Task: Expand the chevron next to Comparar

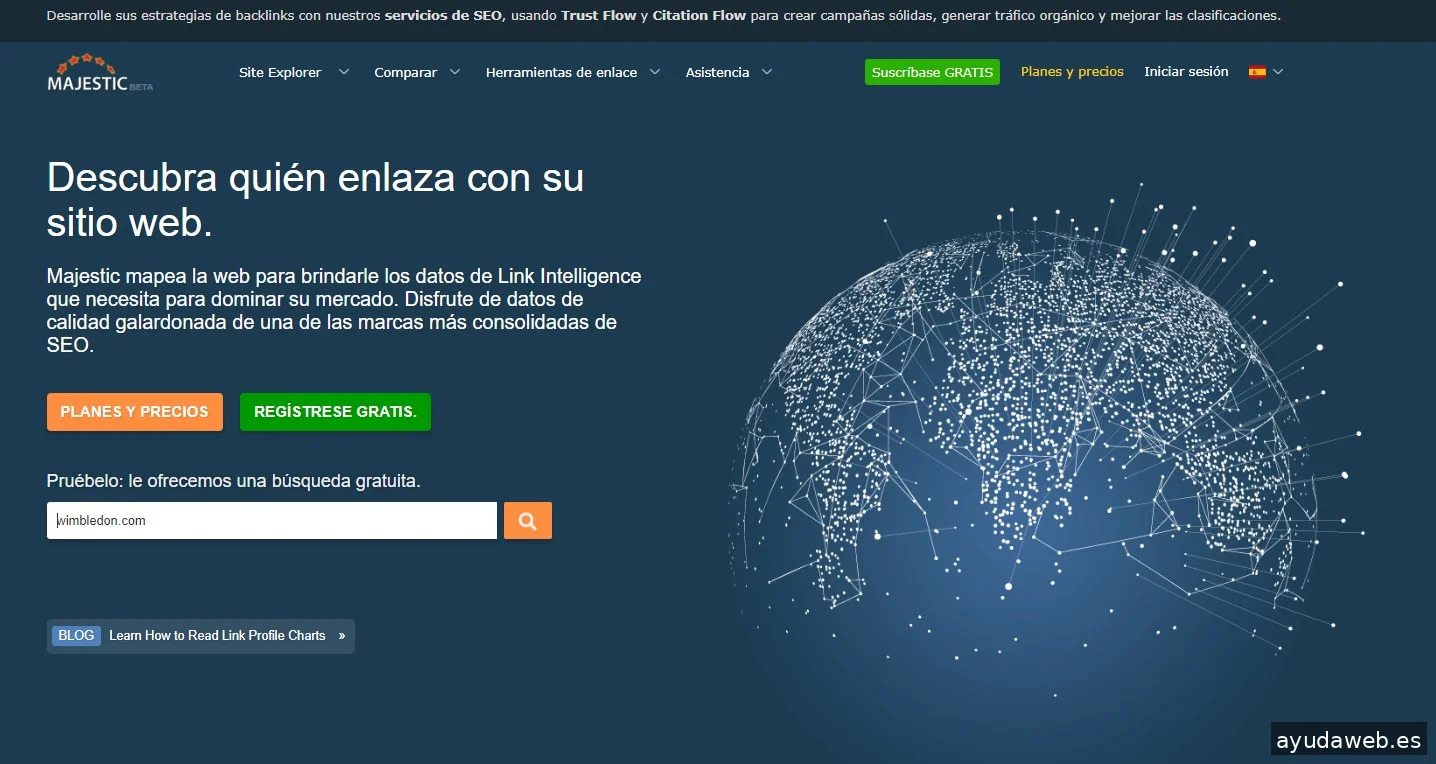Action: tap(455, 72)
